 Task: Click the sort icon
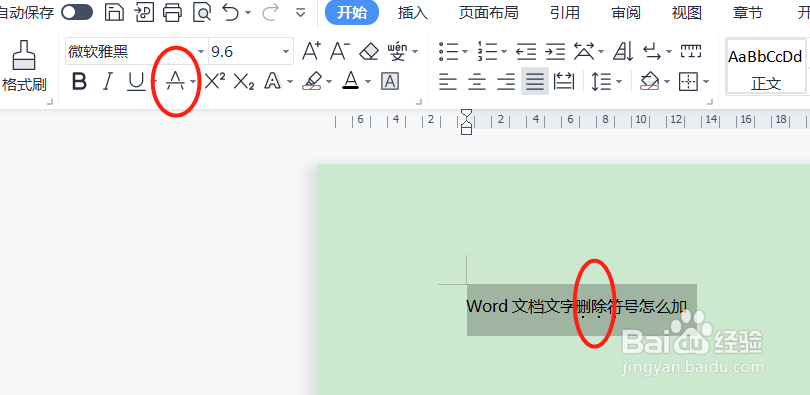click(x=624, y=51)
